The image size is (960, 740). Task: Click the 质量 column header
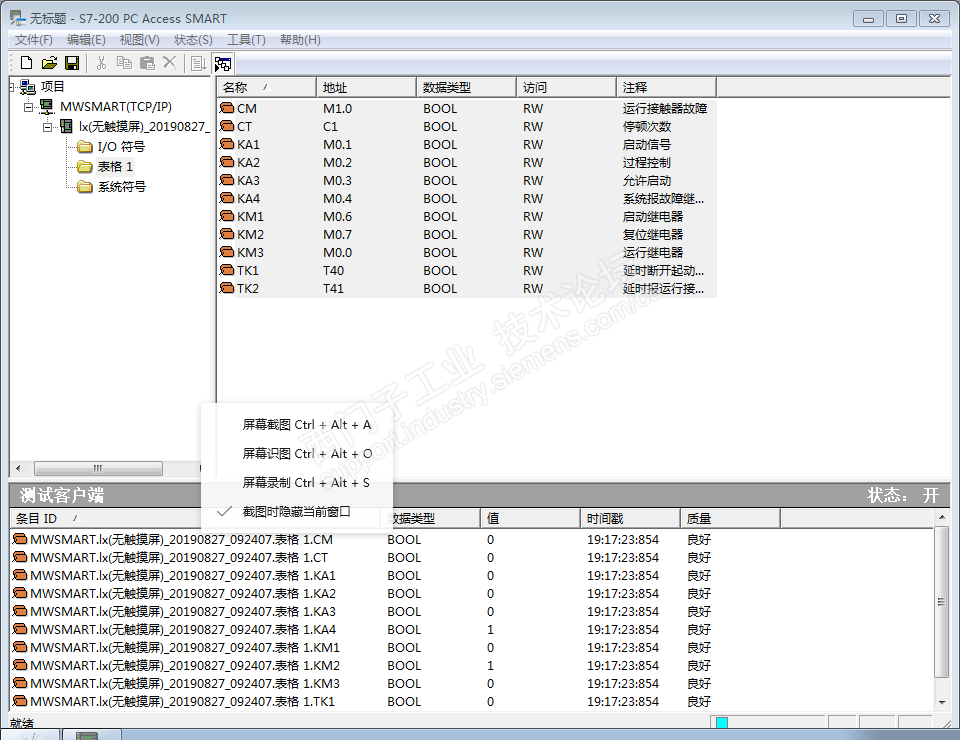click(730, 518)
